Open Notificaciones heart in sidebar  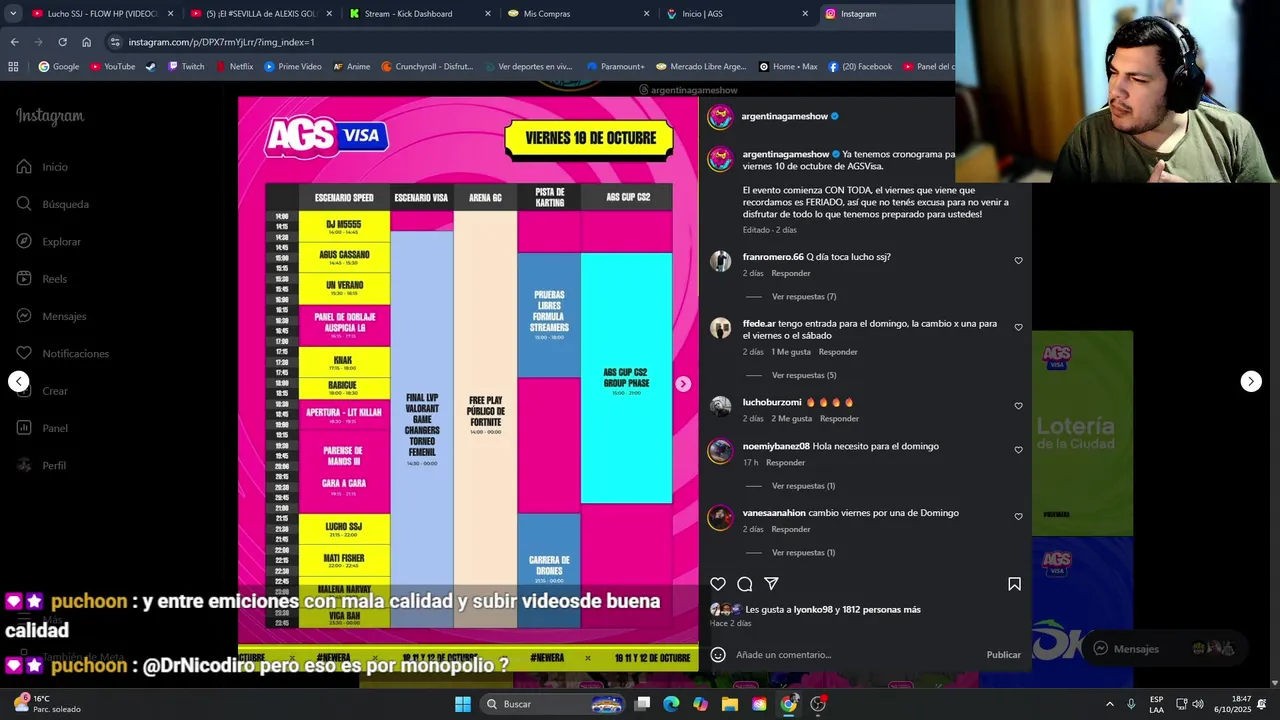click(62, 353)
